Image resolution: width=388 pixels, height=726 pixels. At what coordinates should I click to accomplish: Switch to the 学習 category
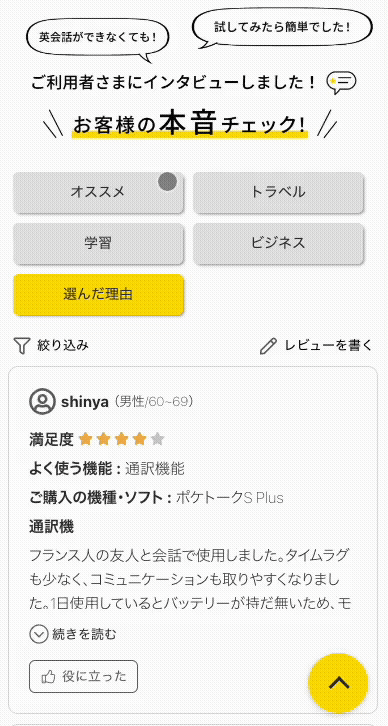click(99, 244)
